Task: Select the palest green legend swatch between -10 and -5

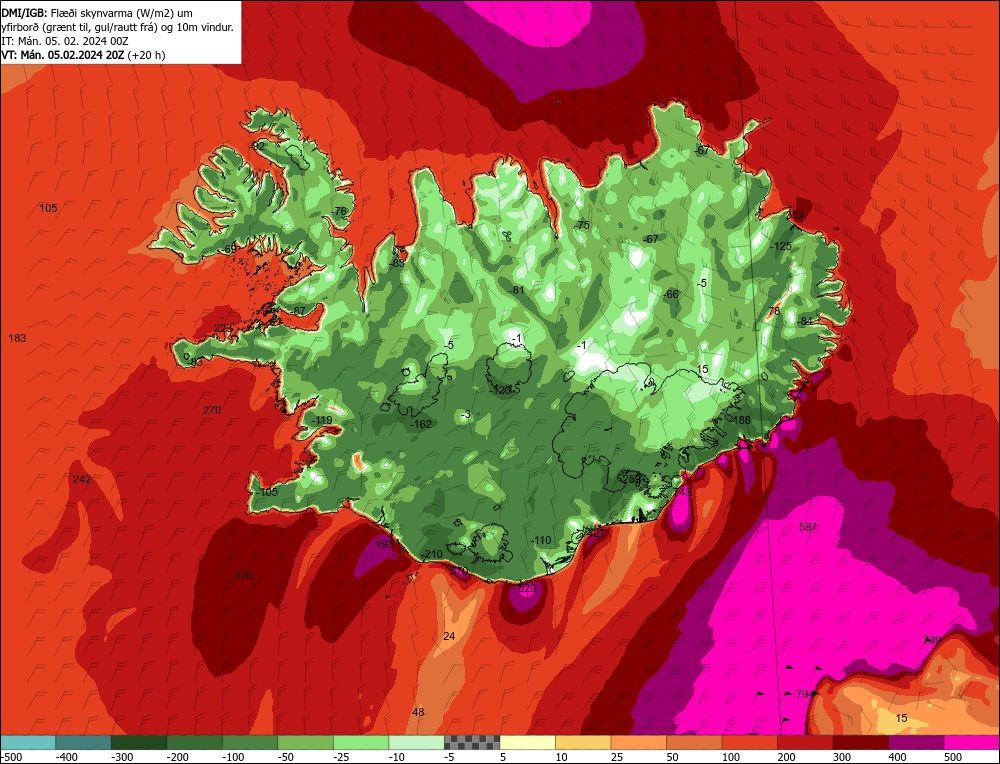Action: (416, 742)
